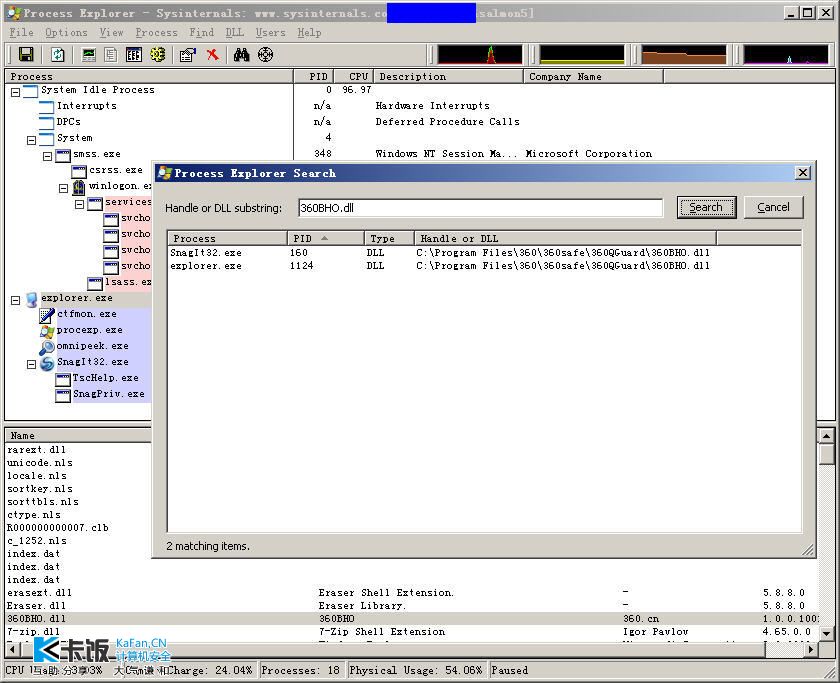This screenshot has width=840, height=683.
Task: Open the Find menu
Action: click(201, 32)
